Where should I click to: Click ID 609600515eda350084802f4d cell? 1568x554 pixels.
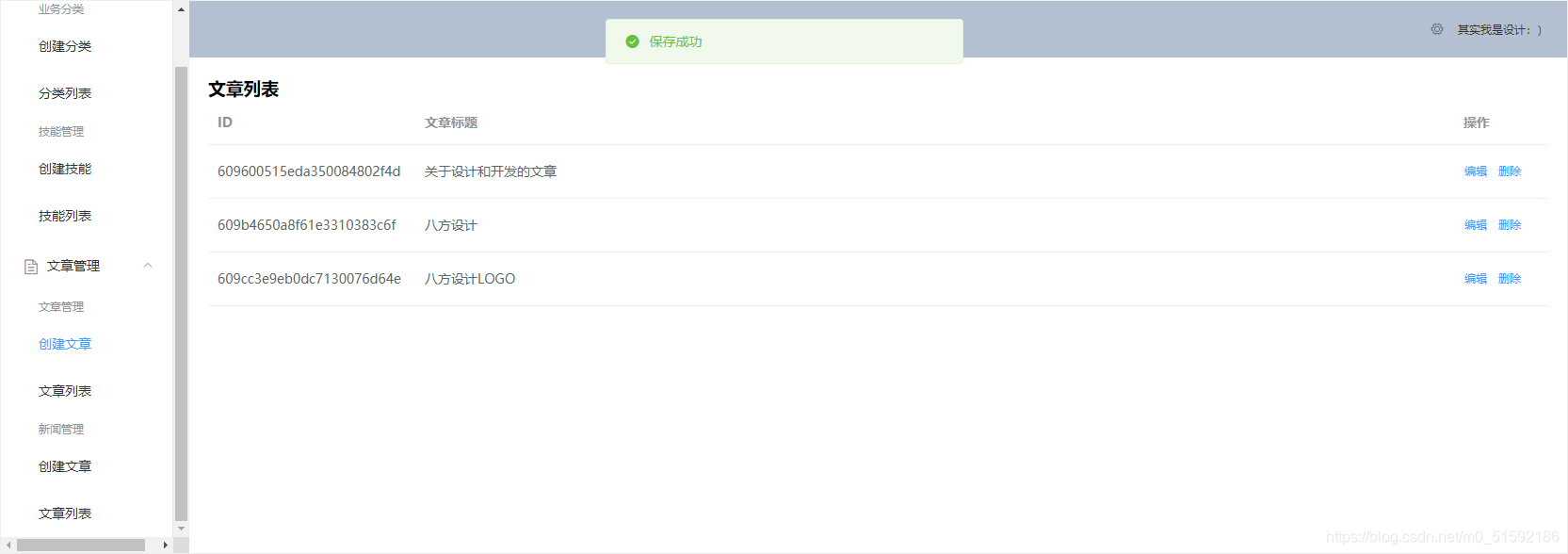(x=309, y=171)
